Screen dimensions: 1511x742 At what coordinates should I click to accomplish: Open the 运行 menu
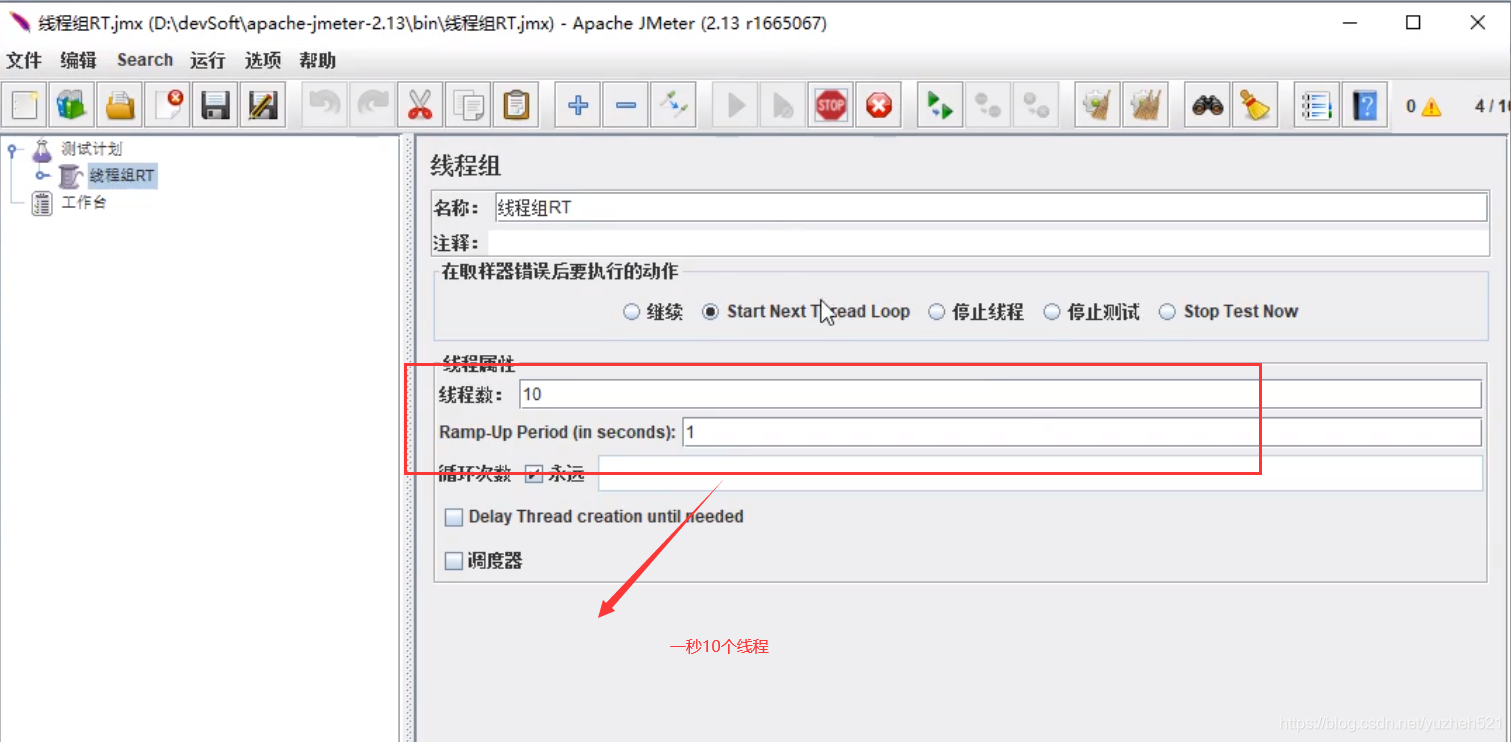(207, 60)
